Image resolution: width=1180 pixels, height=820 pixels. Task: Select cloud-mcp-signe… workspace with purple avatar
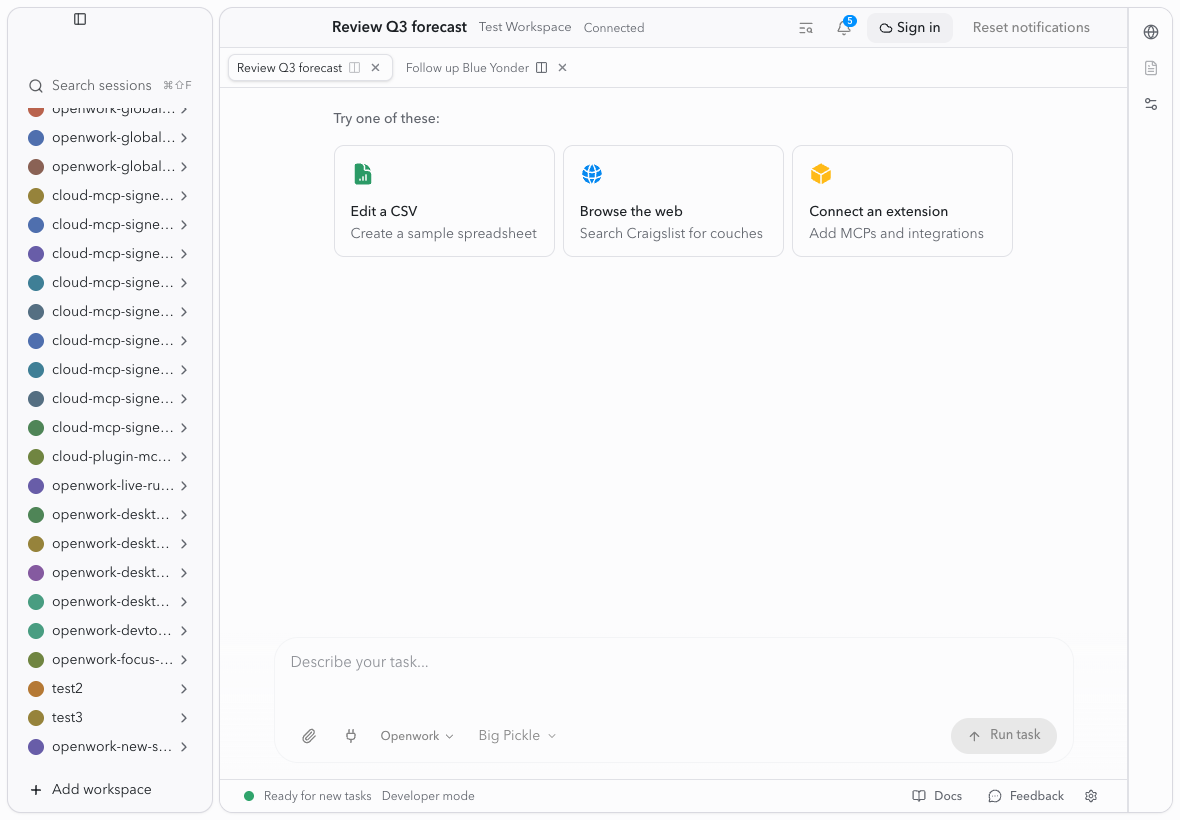pyautogui.click(x=108, y=254)
